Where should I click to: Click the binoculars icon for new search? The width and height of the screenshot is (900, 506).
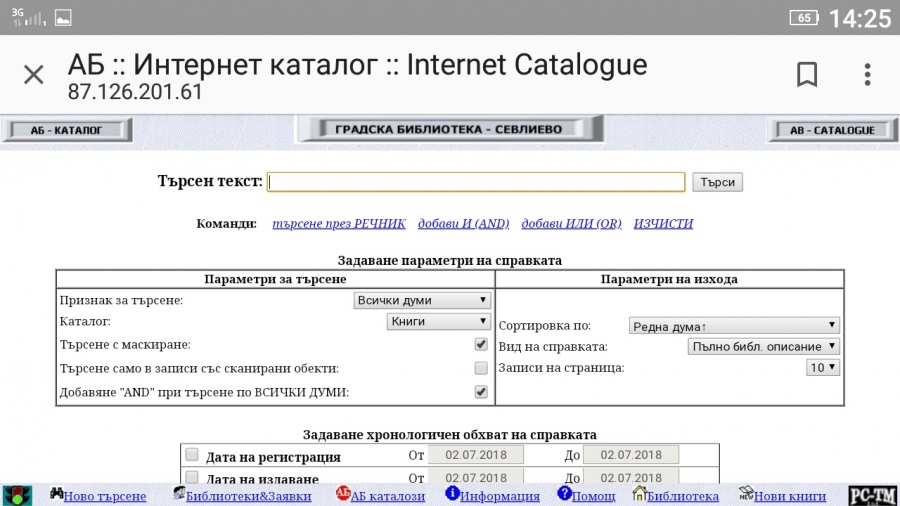point(56,494)
